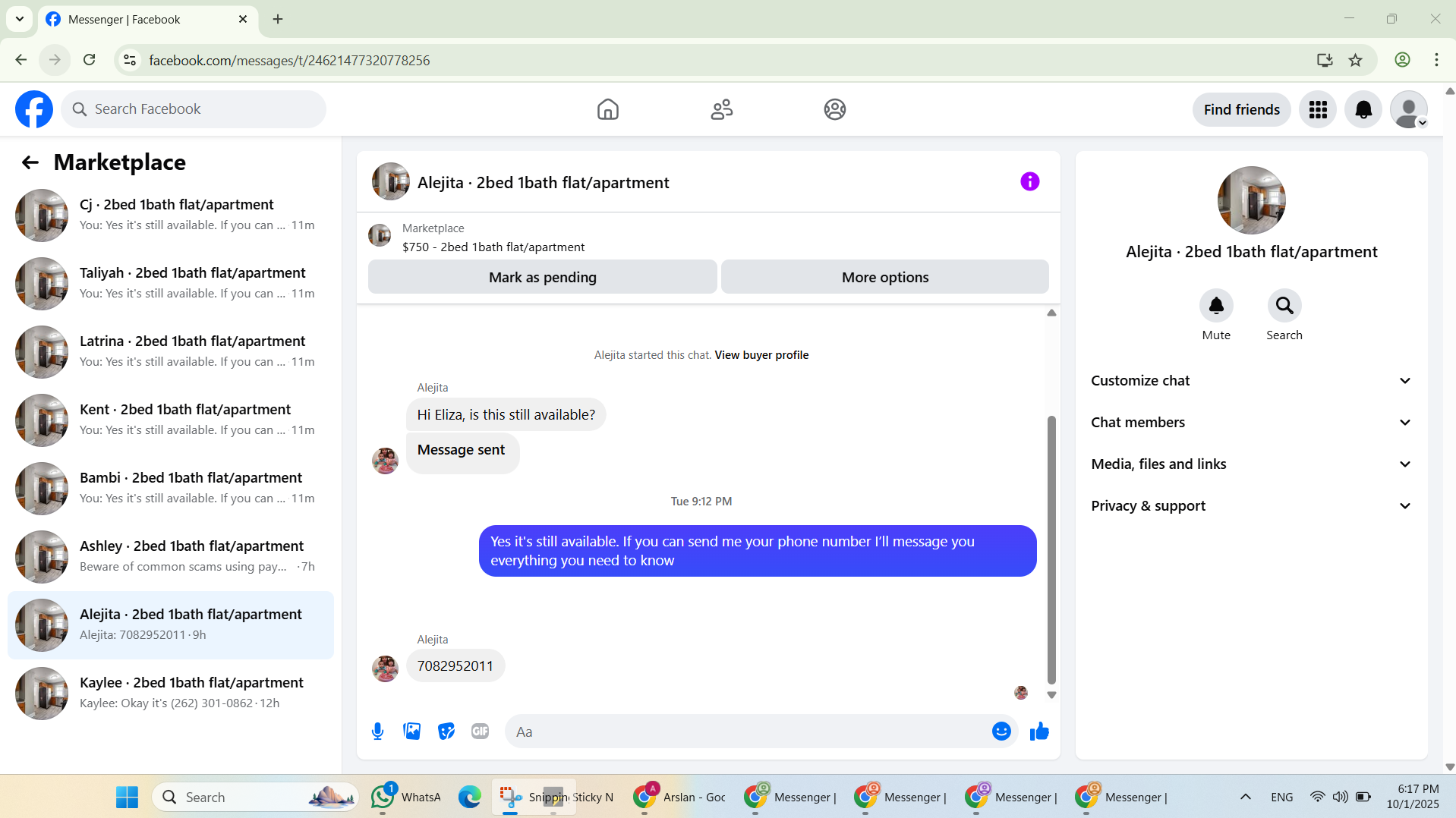The height and width of the screenshot is (818, 1456).
Task: Bookmark this page with the star icon
Action: [x=1356, y=60]
